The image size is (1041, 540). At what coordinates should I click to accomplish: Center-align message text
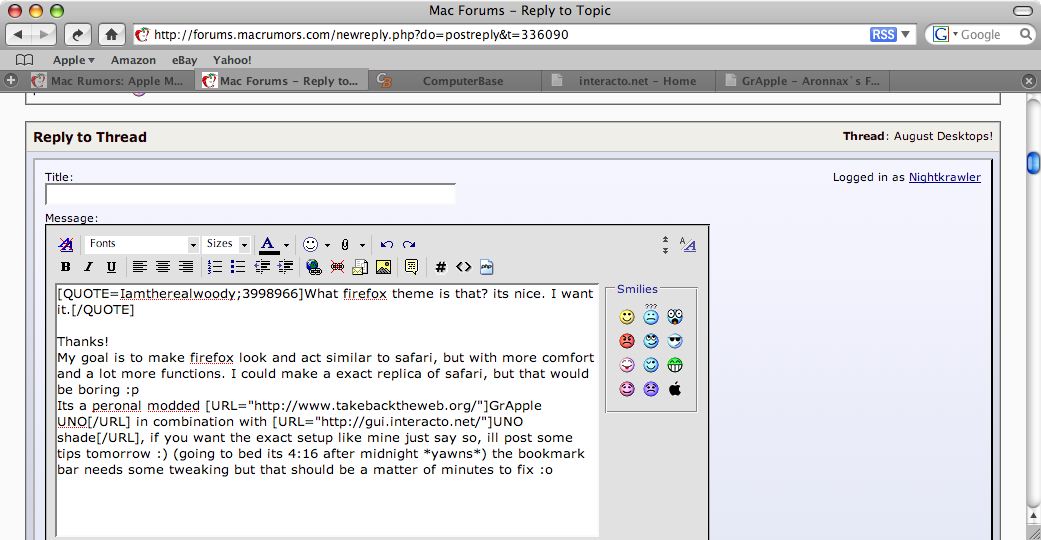[163, 267]
